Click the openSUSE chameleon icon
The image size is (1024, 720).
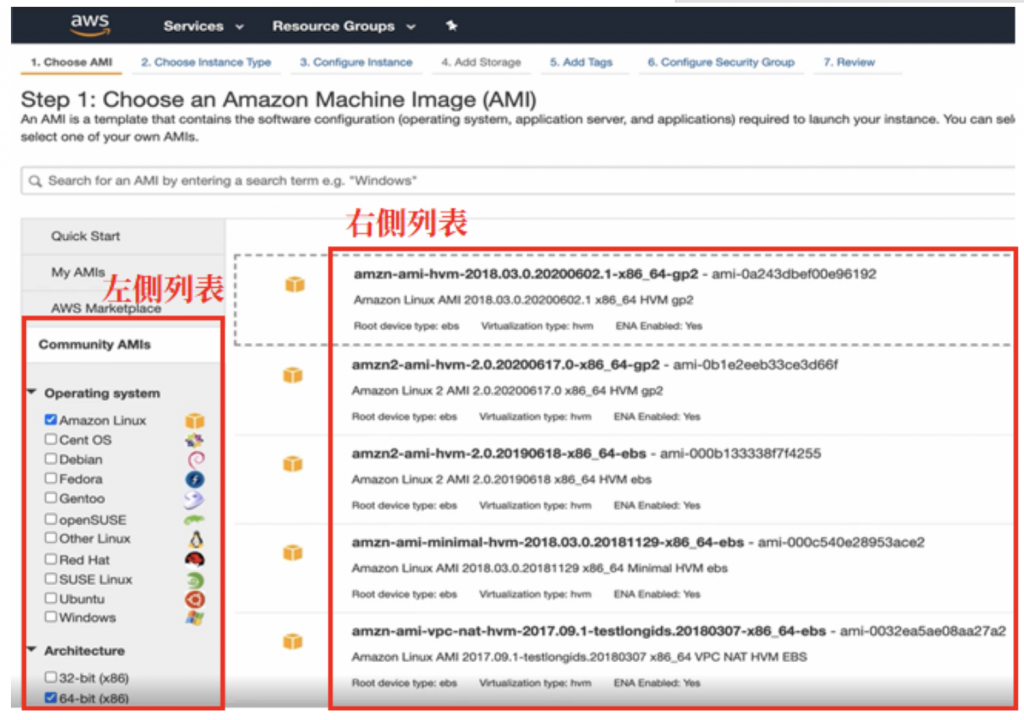[x=194, y=520]
